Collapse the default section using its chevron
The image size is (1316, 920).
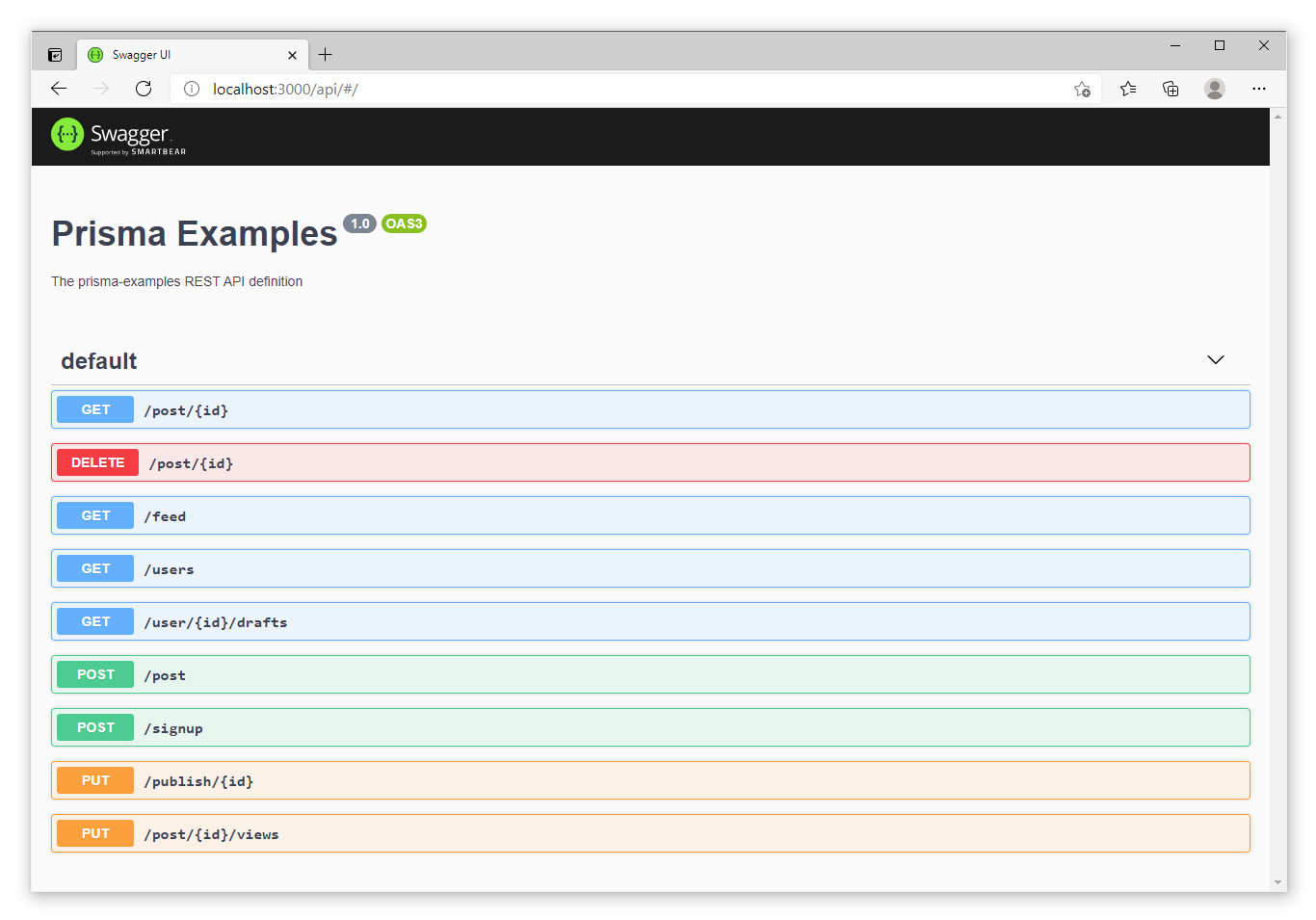(x=1215, y=359)
